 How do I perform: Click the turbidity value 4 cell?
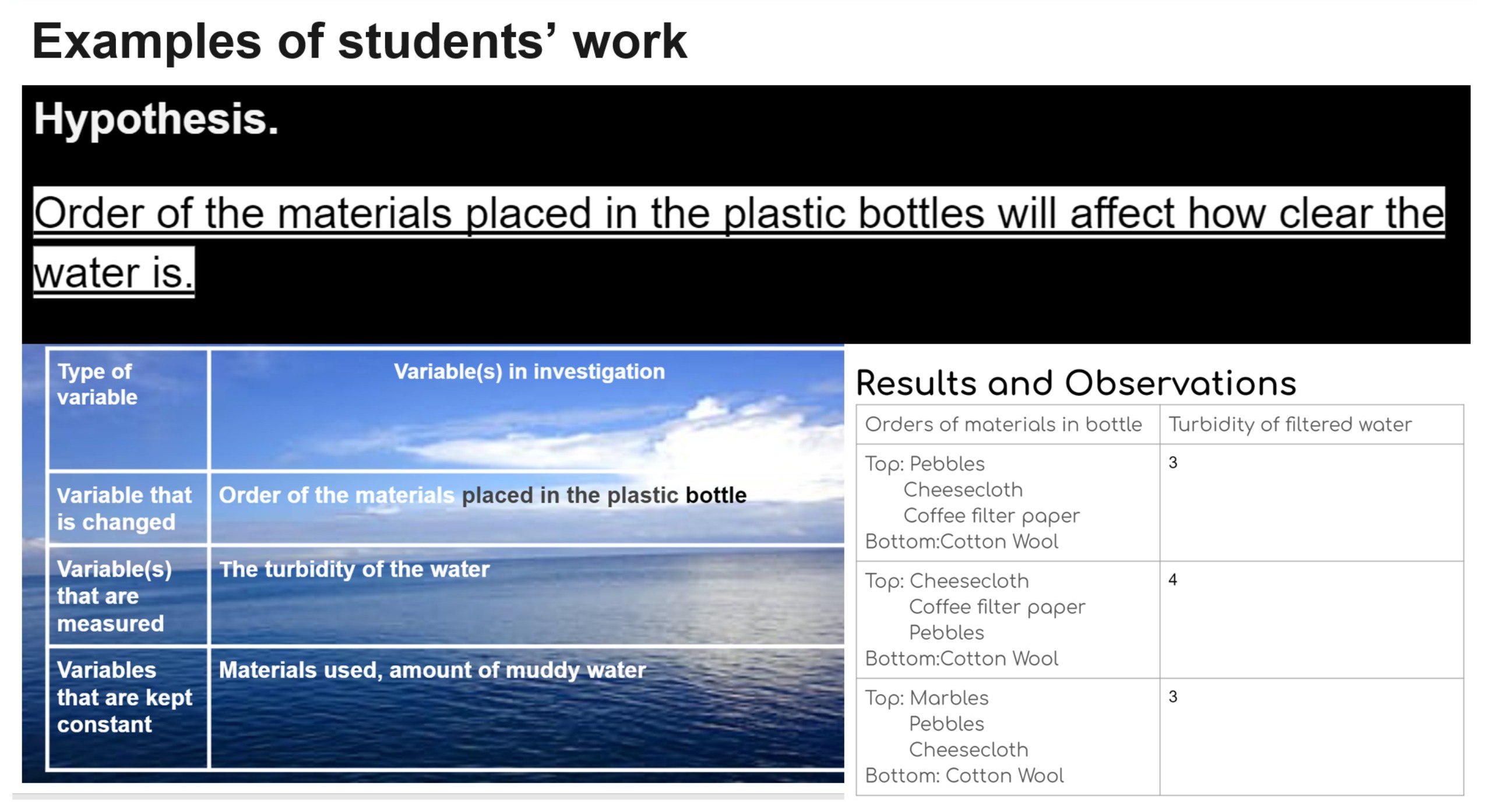[x=1172, y=580]
